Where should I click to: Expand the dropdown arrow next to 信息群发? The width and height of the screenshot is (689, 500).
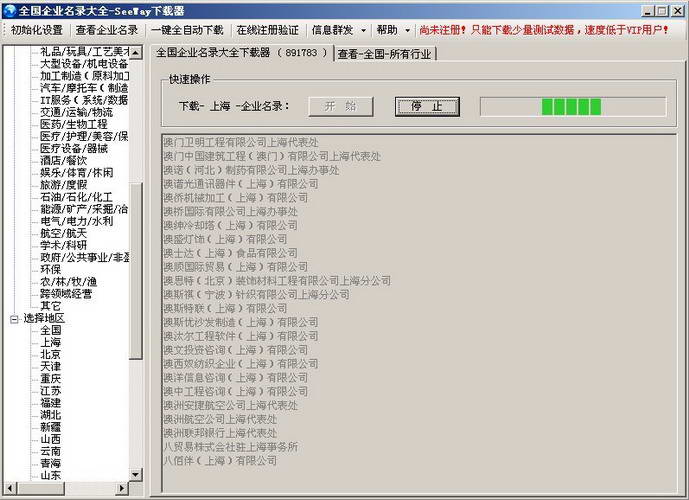[363, 30]
